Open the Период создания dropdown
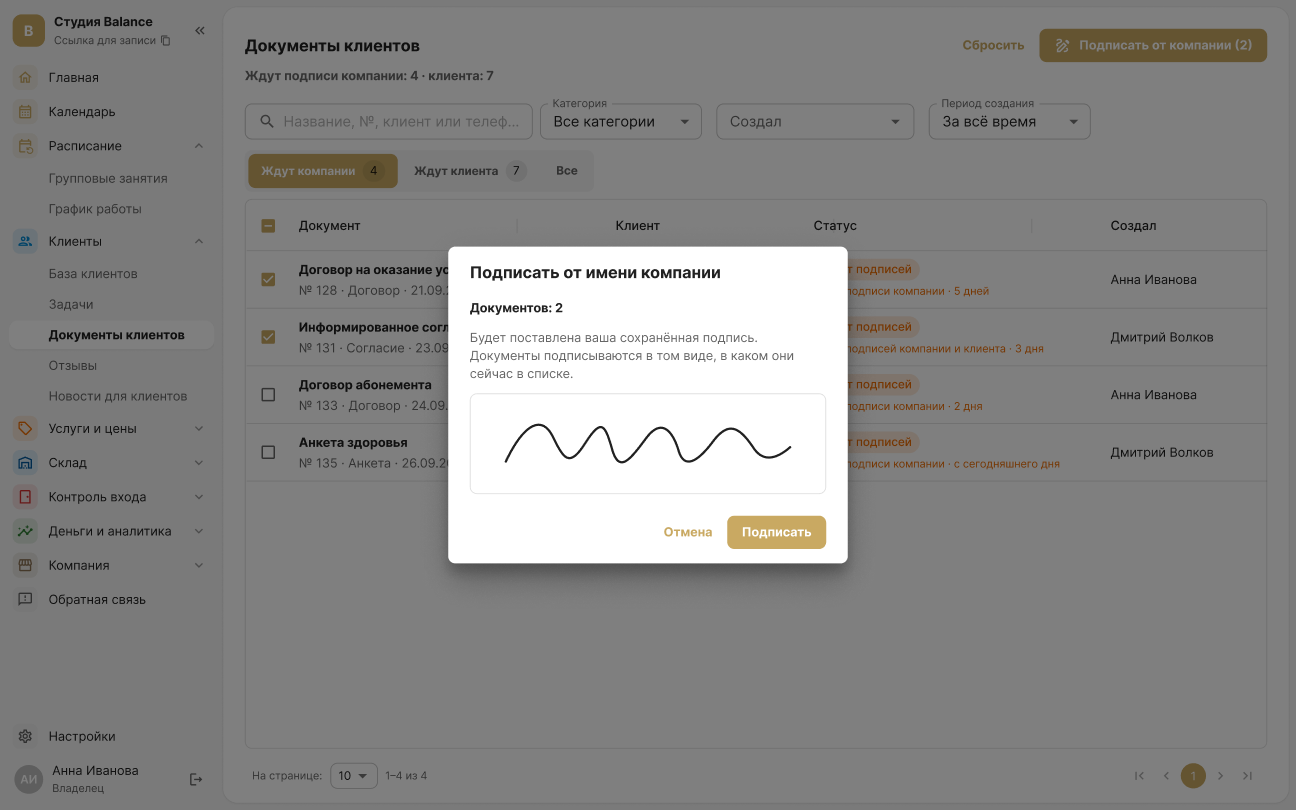The width and height of the screenshot is (1296, 810). tap(1010, 121)
